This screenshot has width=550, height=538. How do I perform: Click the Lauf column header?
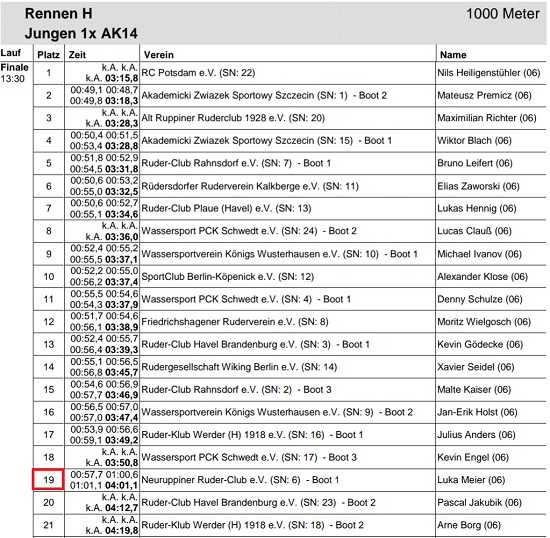11,53
